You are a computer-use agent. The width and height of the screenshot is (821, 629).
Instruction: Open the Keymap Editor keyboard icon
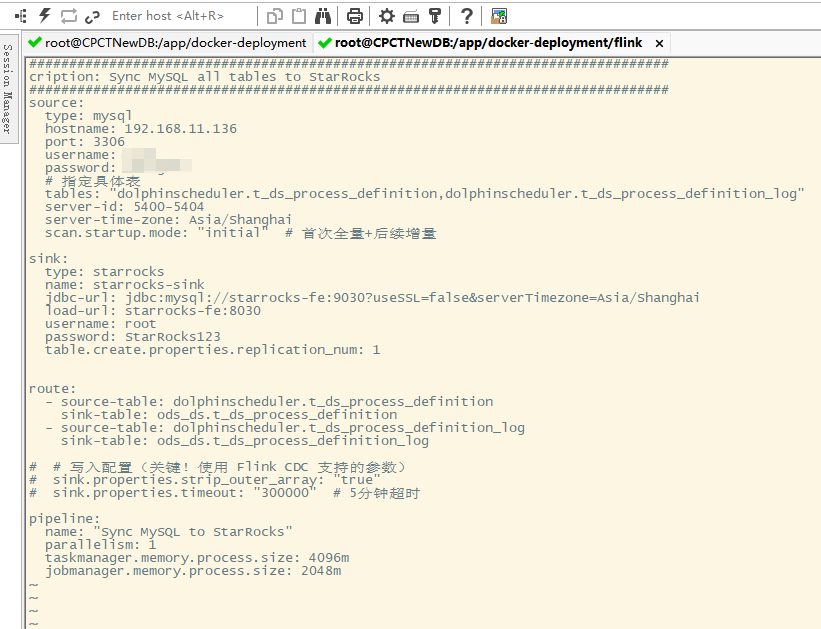410,16
